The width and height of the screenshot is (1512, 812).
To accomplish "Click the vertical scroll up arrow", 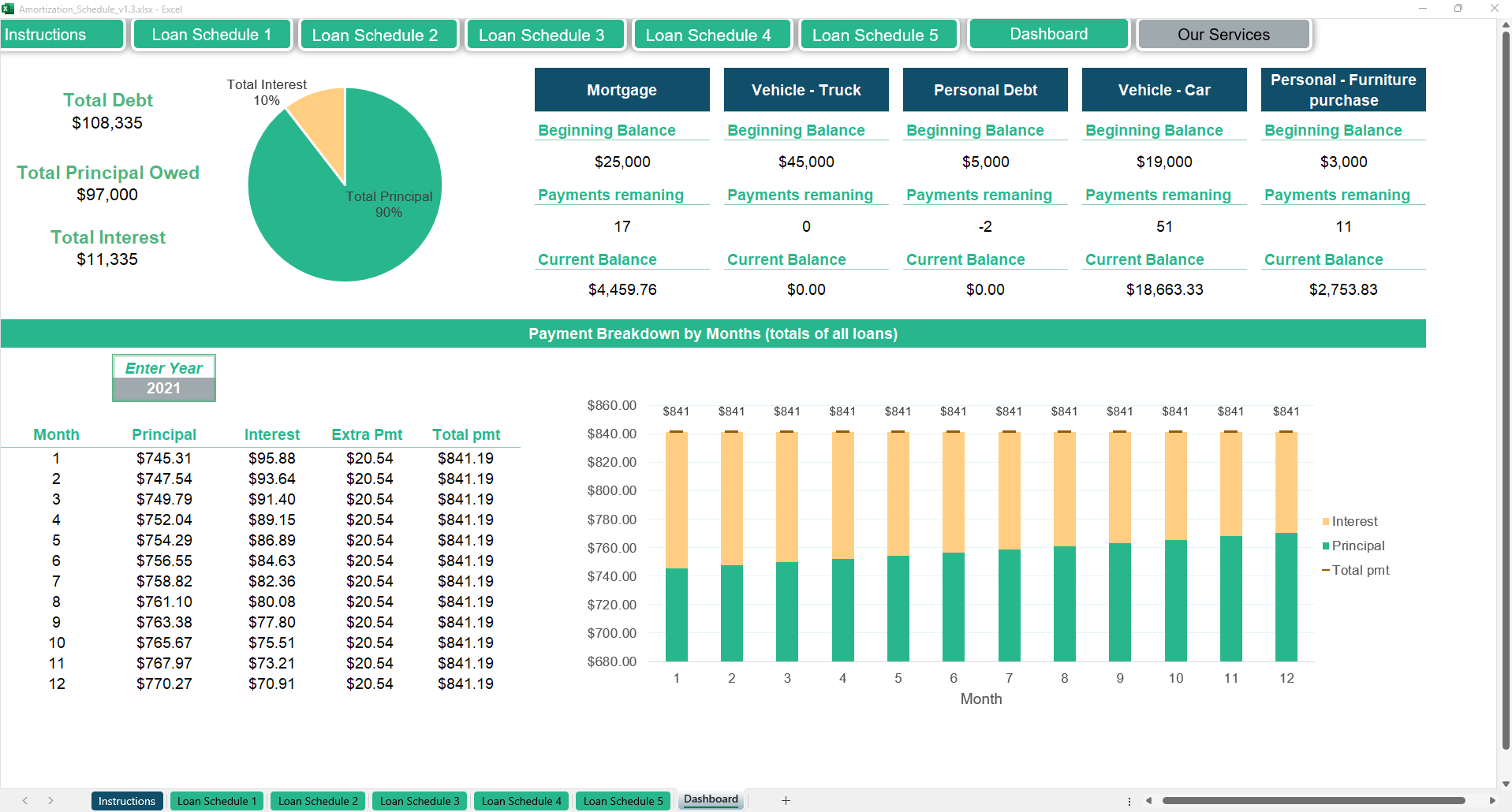I will point(1505,25).
